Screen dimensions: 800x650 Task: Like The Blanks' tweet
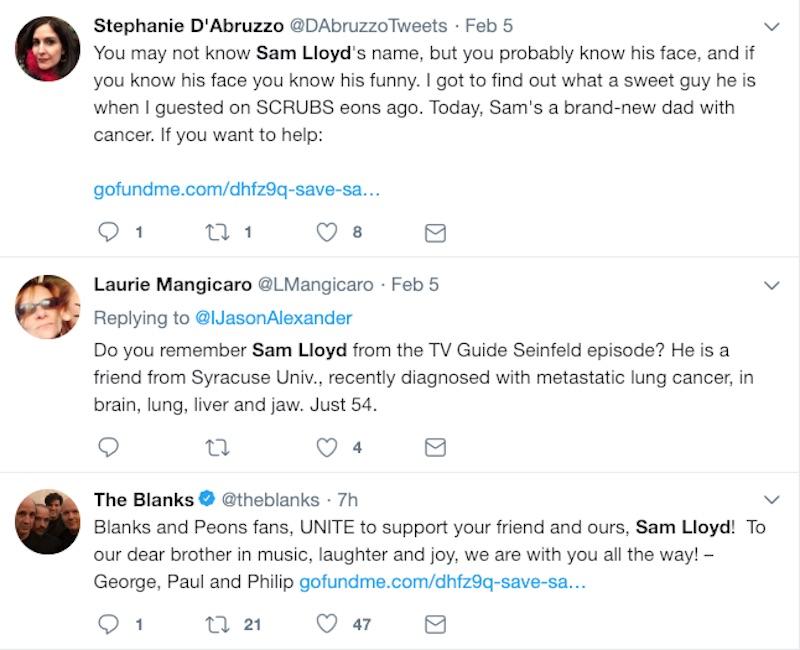click(x=326, y=624)
